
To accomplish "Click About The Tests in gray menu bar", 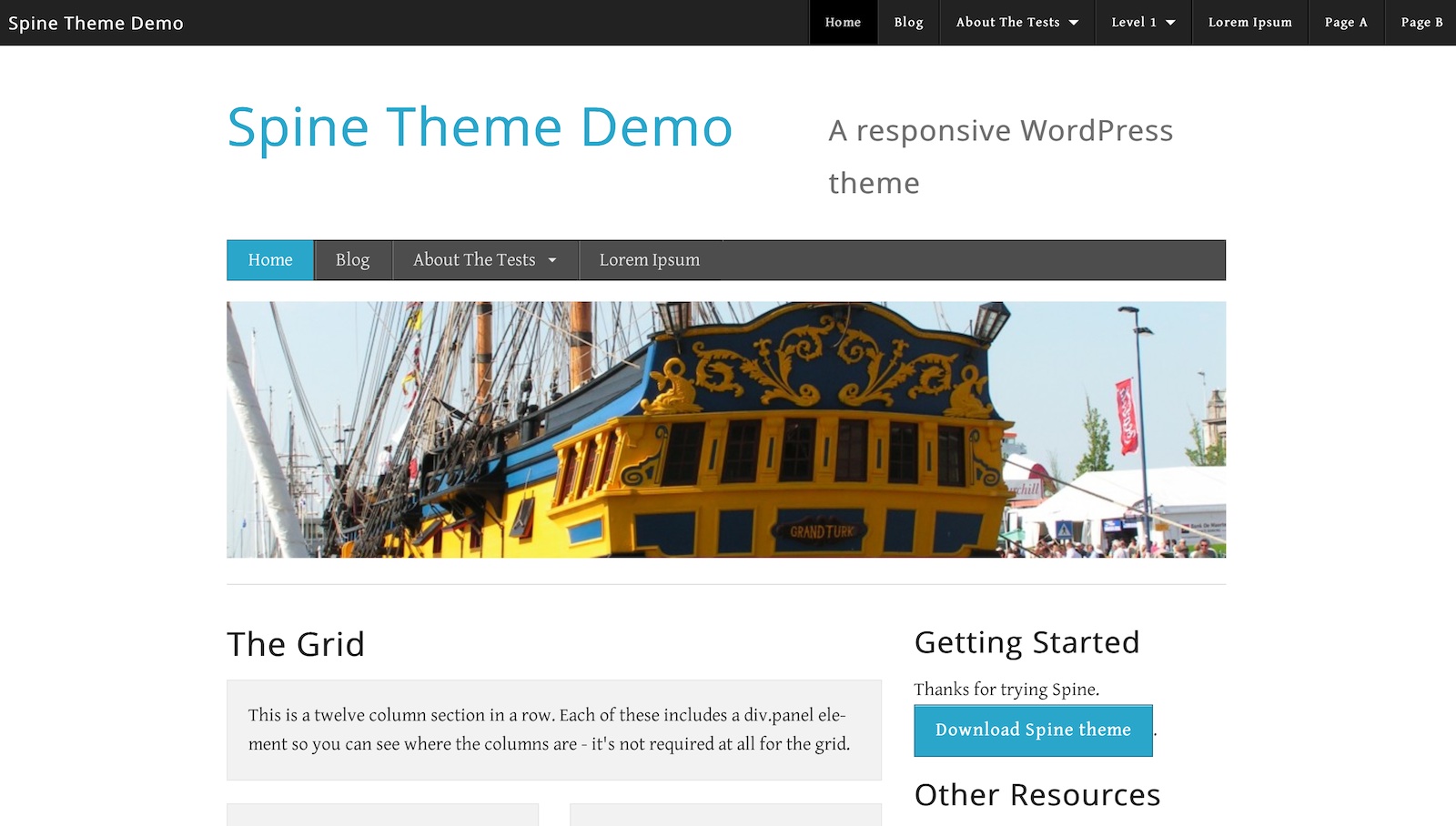I will 474,260.
